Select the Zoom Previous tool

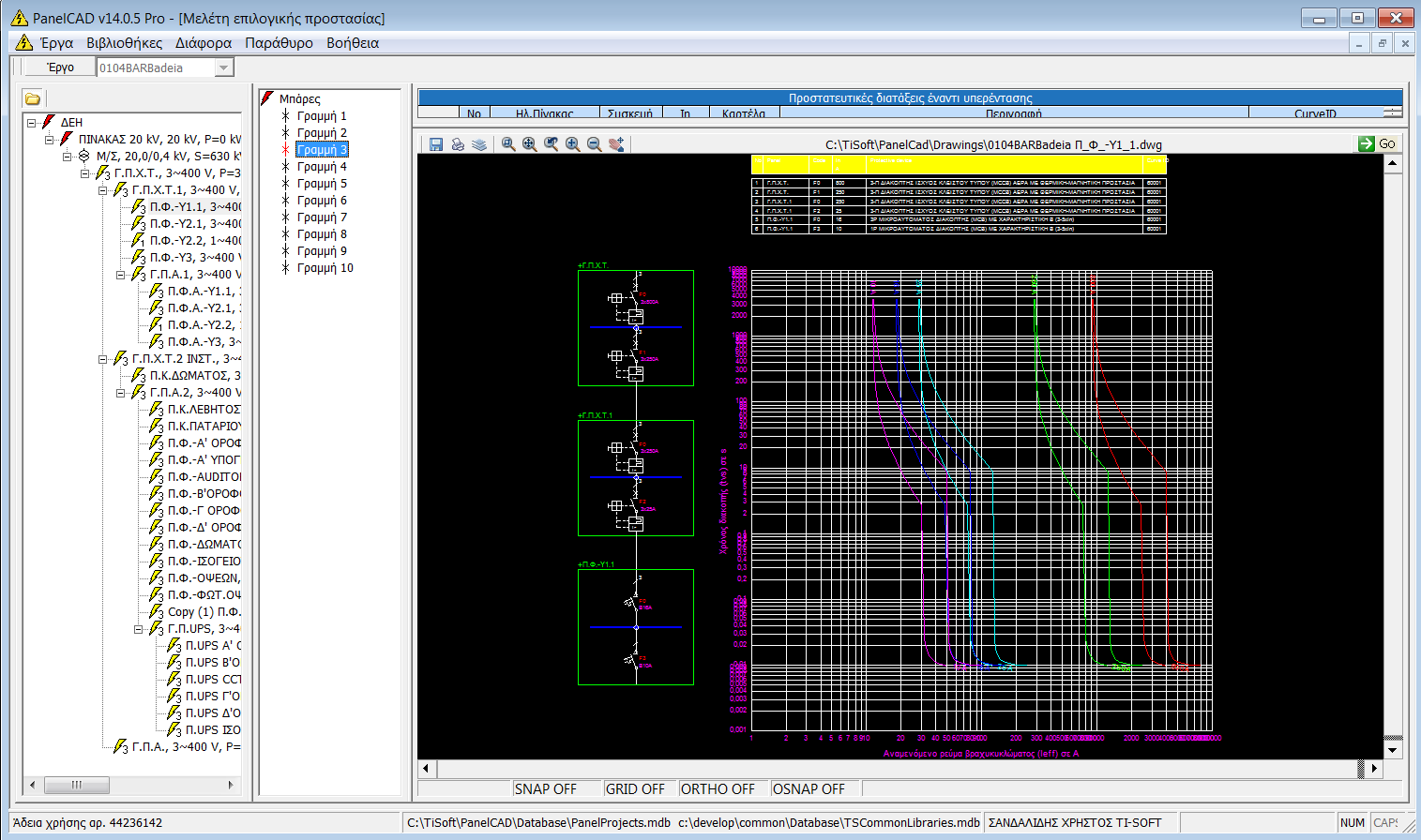point(551,143)
